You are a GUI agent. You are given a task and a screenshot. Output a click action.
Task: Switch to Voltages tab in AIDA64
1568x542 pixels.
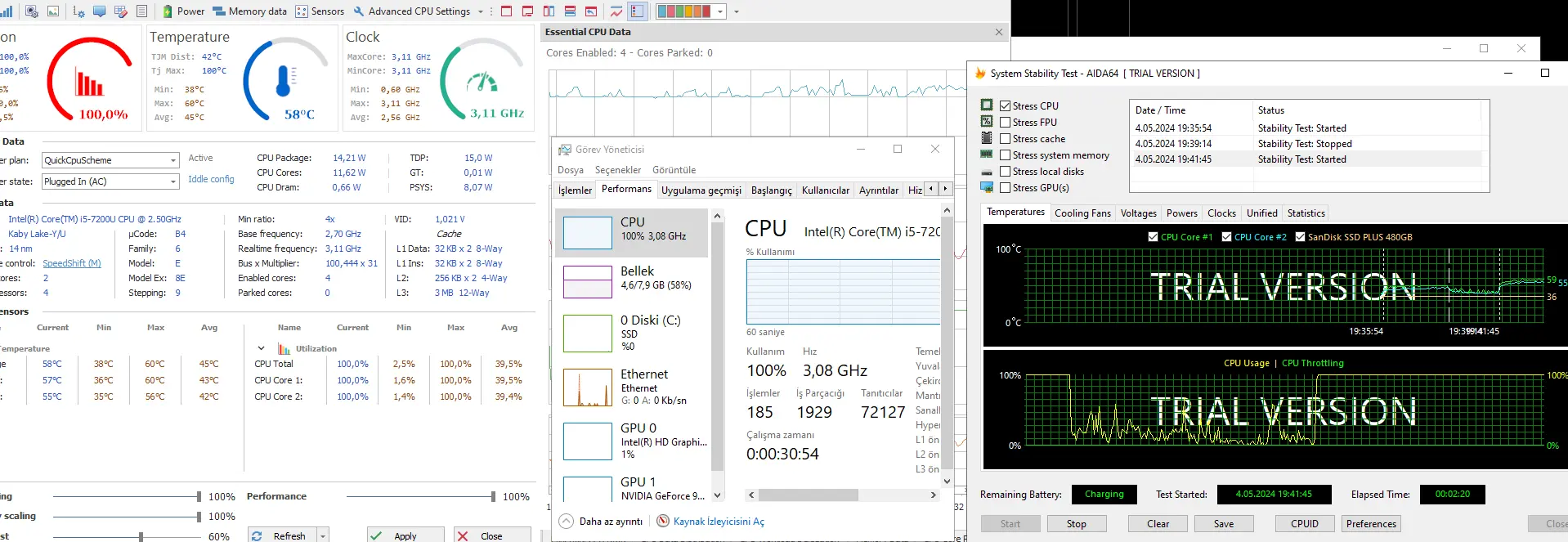click(x=1138, y=213)
